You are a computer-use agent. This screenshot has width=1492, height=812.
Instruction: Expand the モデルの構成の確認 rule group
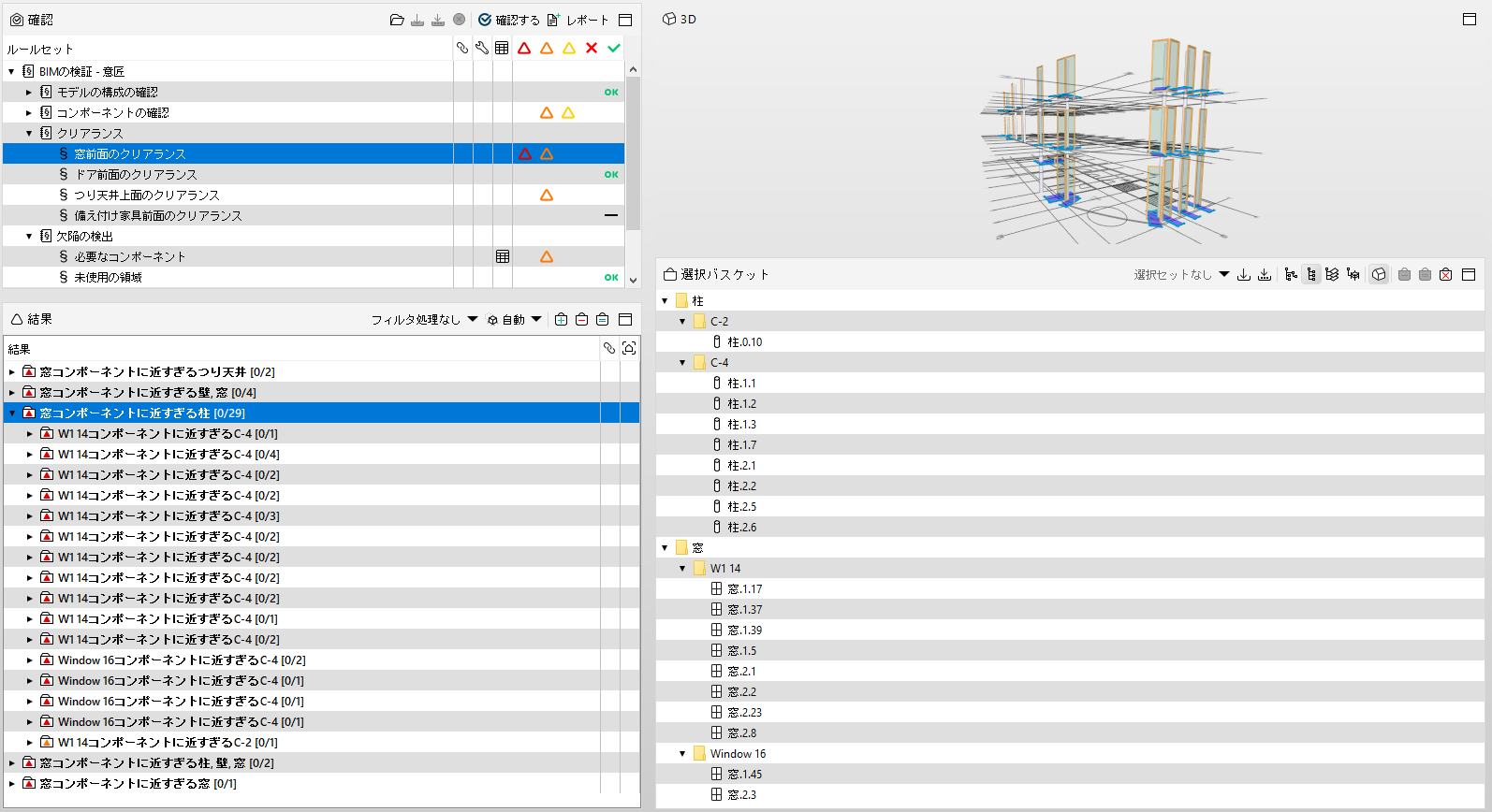pos(29,92)
